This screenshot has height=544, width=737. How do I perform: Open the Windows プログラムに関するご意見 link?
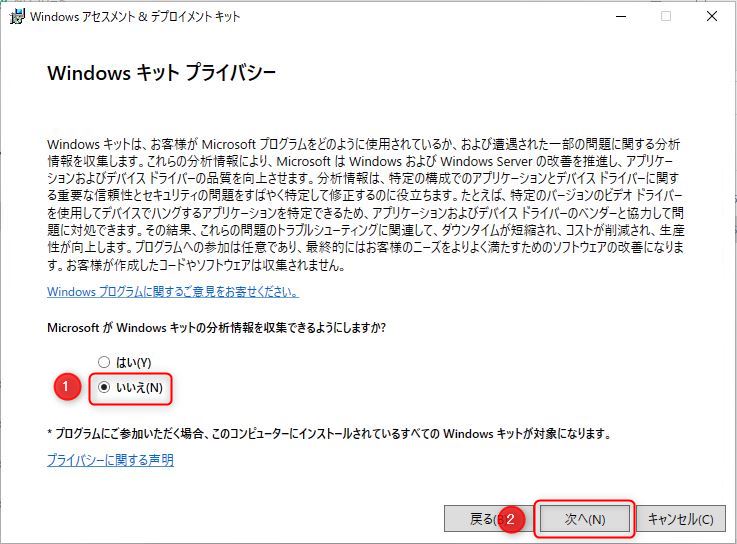point(173,292)
